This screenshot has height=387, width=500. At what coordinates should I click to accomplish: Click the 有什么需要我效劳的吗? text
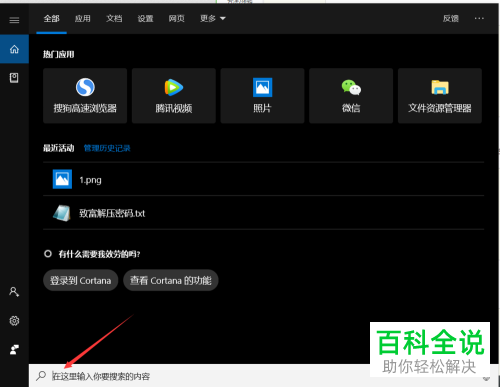(99, 254)
